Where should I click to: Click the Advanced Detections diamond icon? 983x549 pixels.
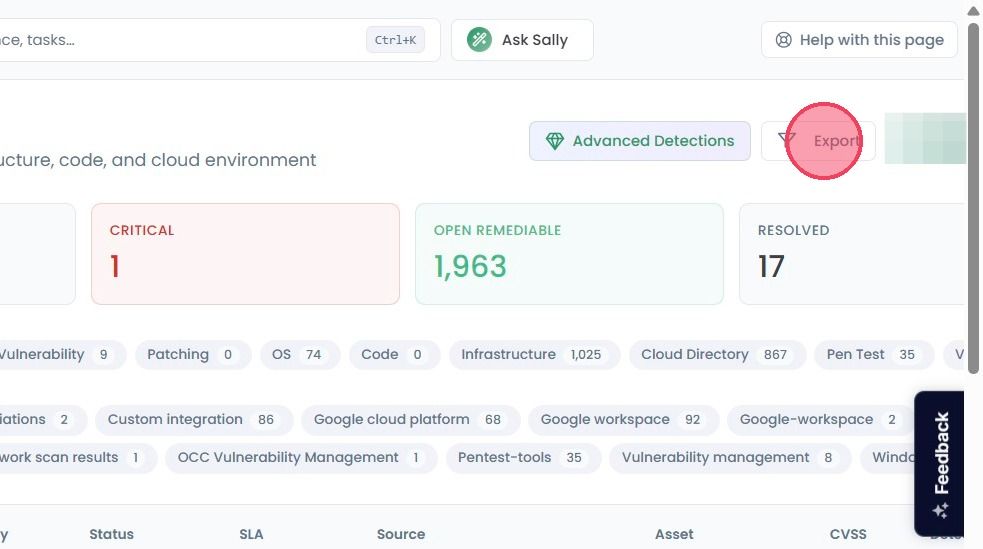click(x=555, y=141)
